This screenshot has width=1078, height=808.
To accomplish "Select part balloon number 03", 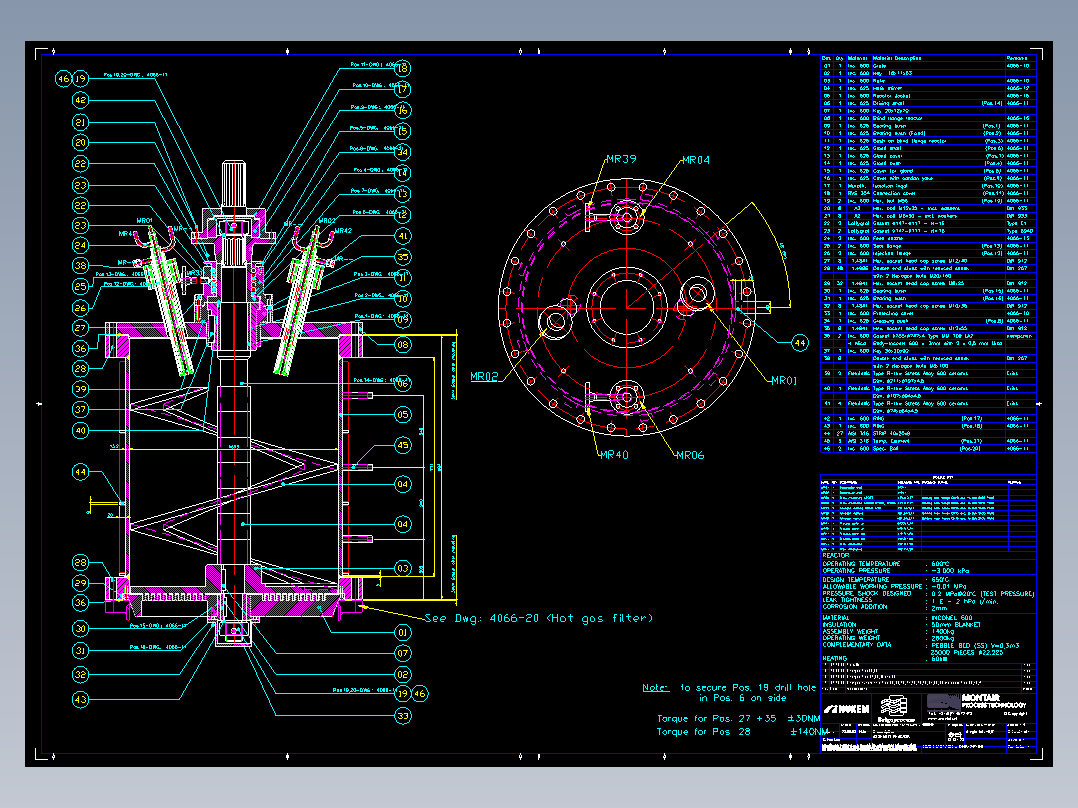I will (x=403, y=568).
